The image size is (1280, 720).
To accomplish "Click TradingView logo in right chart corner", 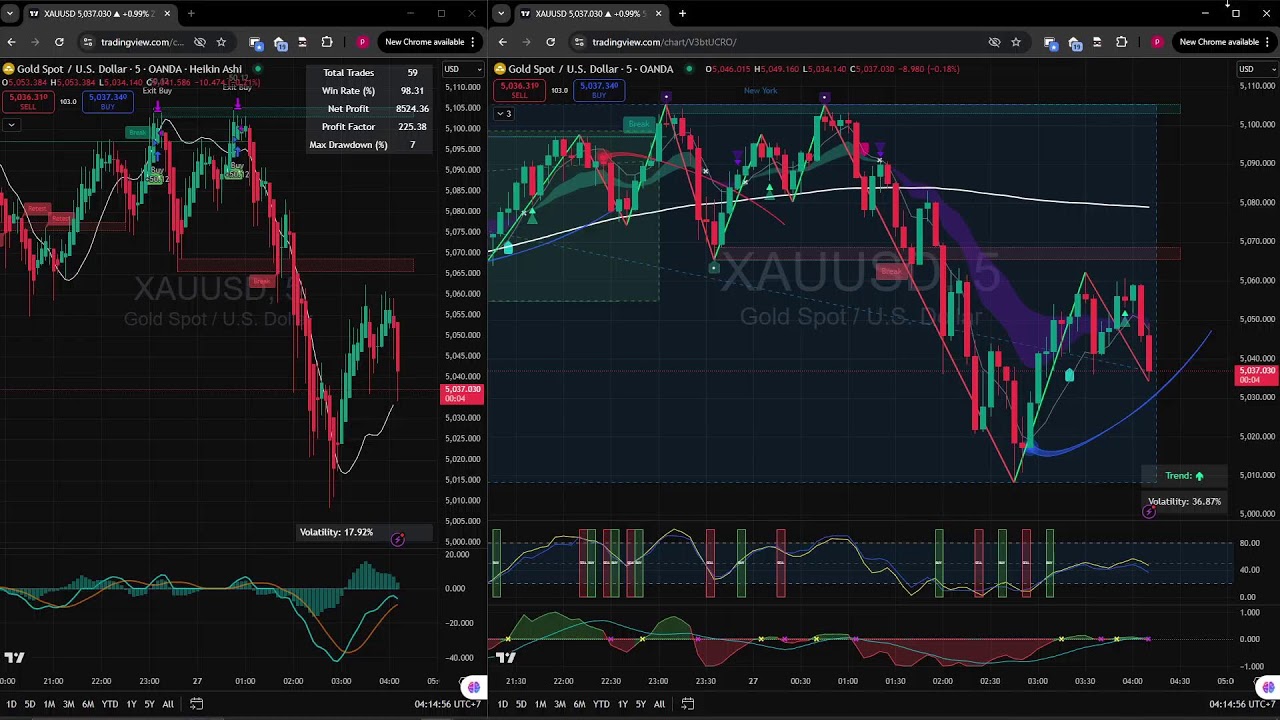I will click(505, 657).
